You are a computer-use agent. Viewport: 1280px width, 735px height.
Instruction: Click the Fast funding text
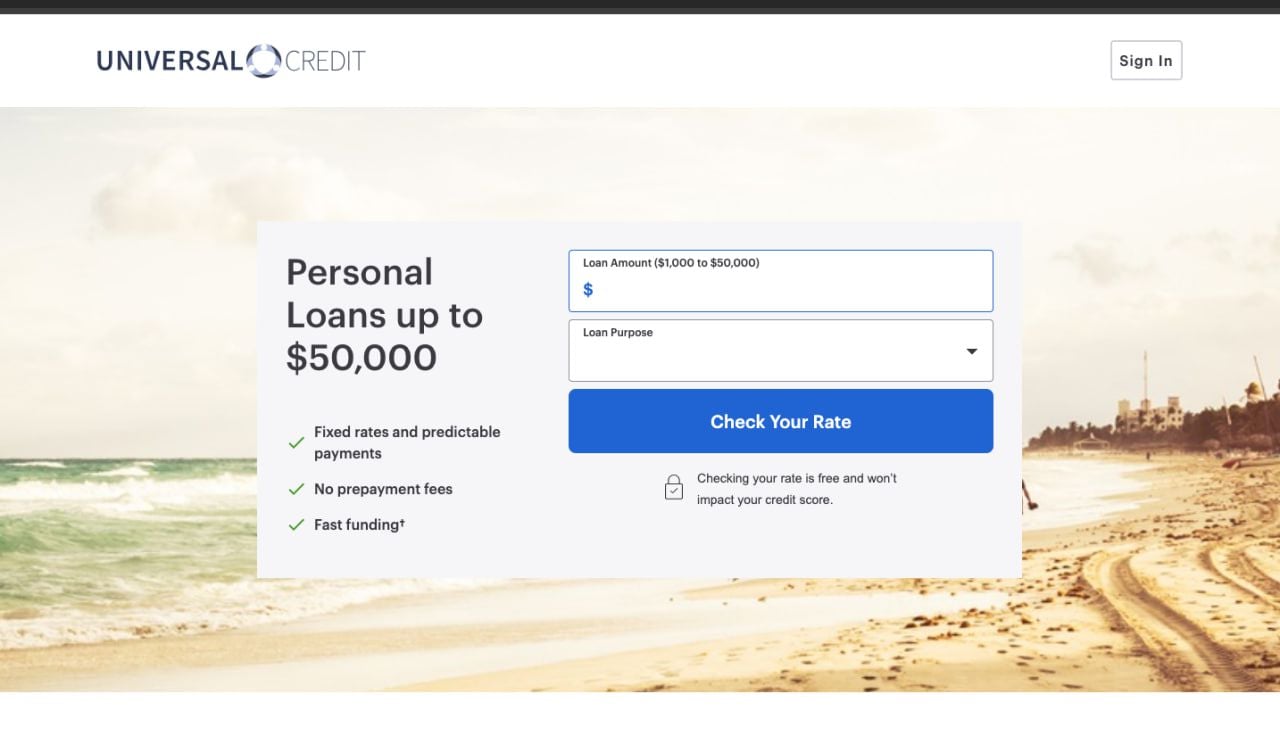(x=359, y=525)
